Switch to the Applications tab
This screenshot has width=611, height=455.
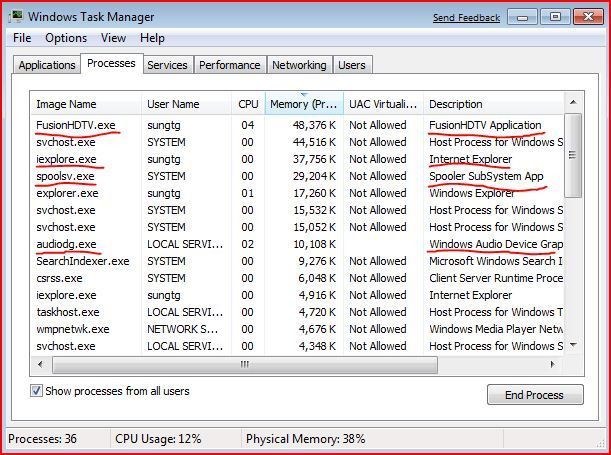pyautogui.click(x=47, y=65)
